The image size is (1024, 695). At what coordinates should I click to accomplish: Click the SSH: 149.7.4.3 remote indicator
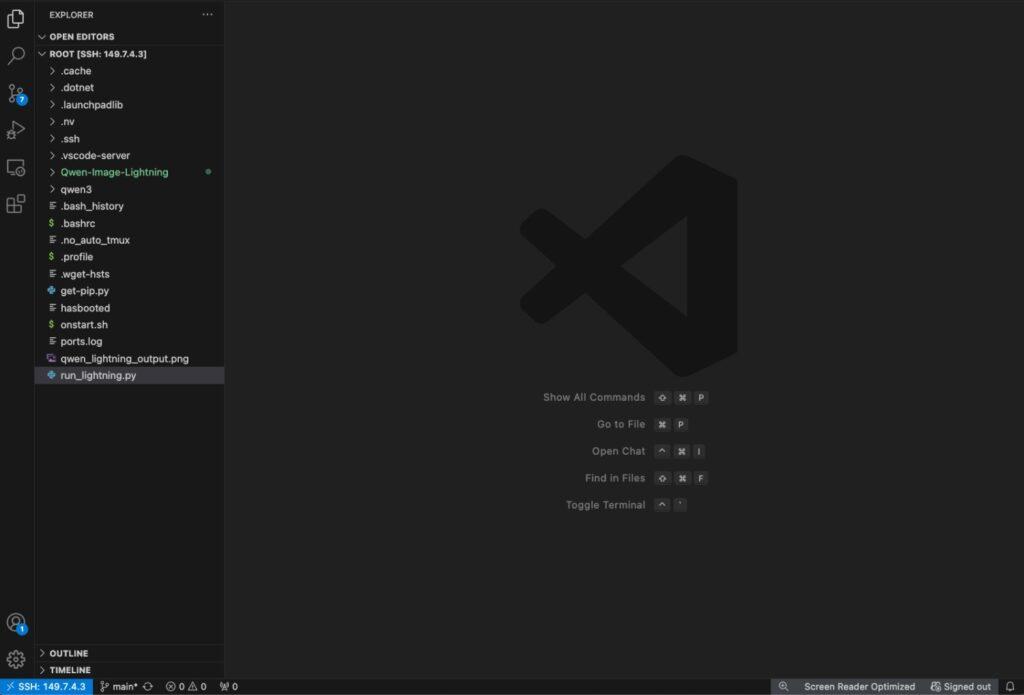46,687
